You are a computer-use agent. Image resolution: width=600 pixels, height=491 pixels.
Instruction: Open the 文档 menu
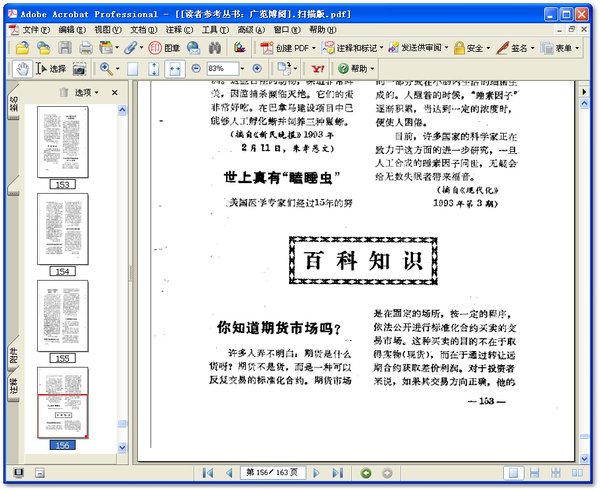(143, 29)
